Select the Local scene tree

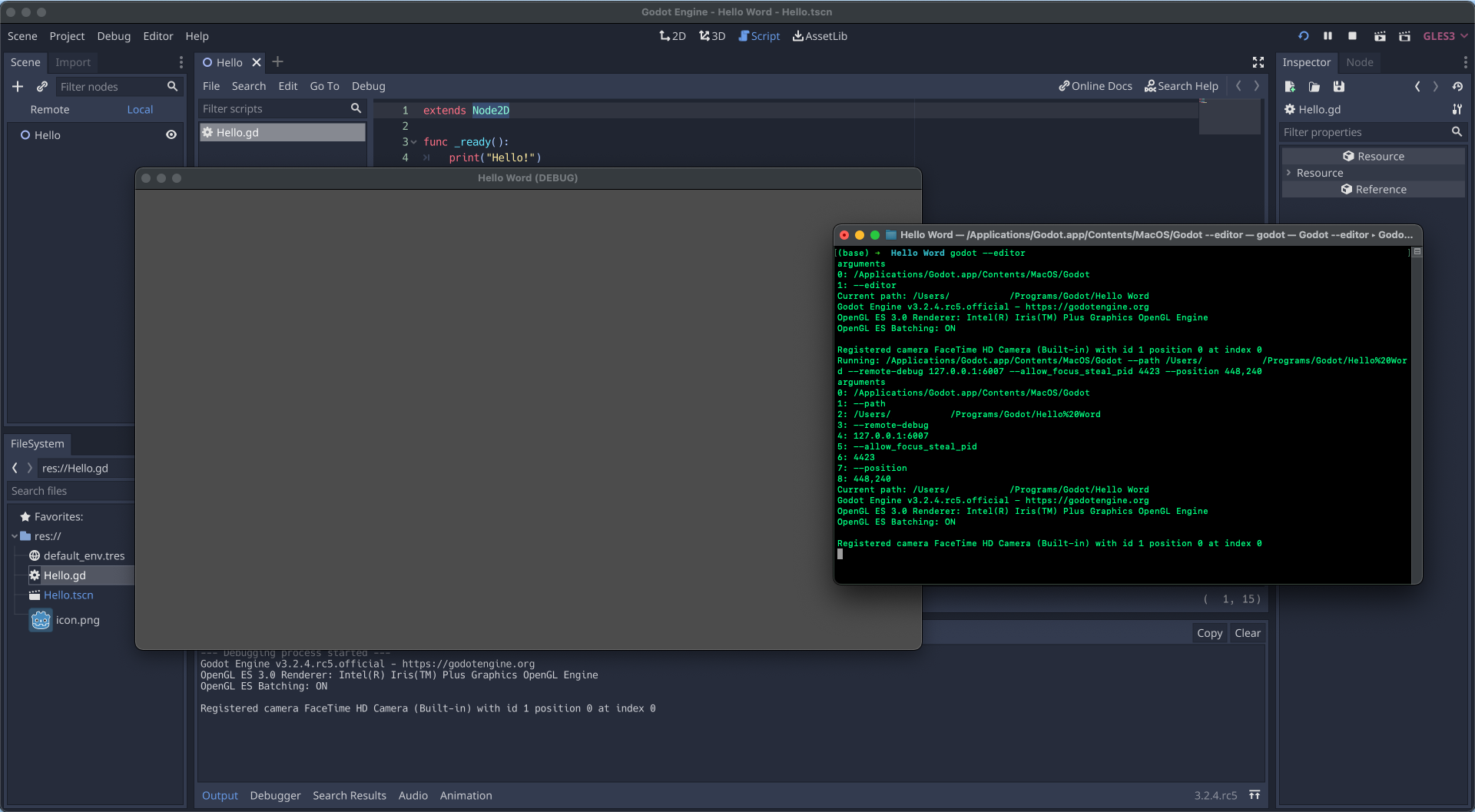140,110
